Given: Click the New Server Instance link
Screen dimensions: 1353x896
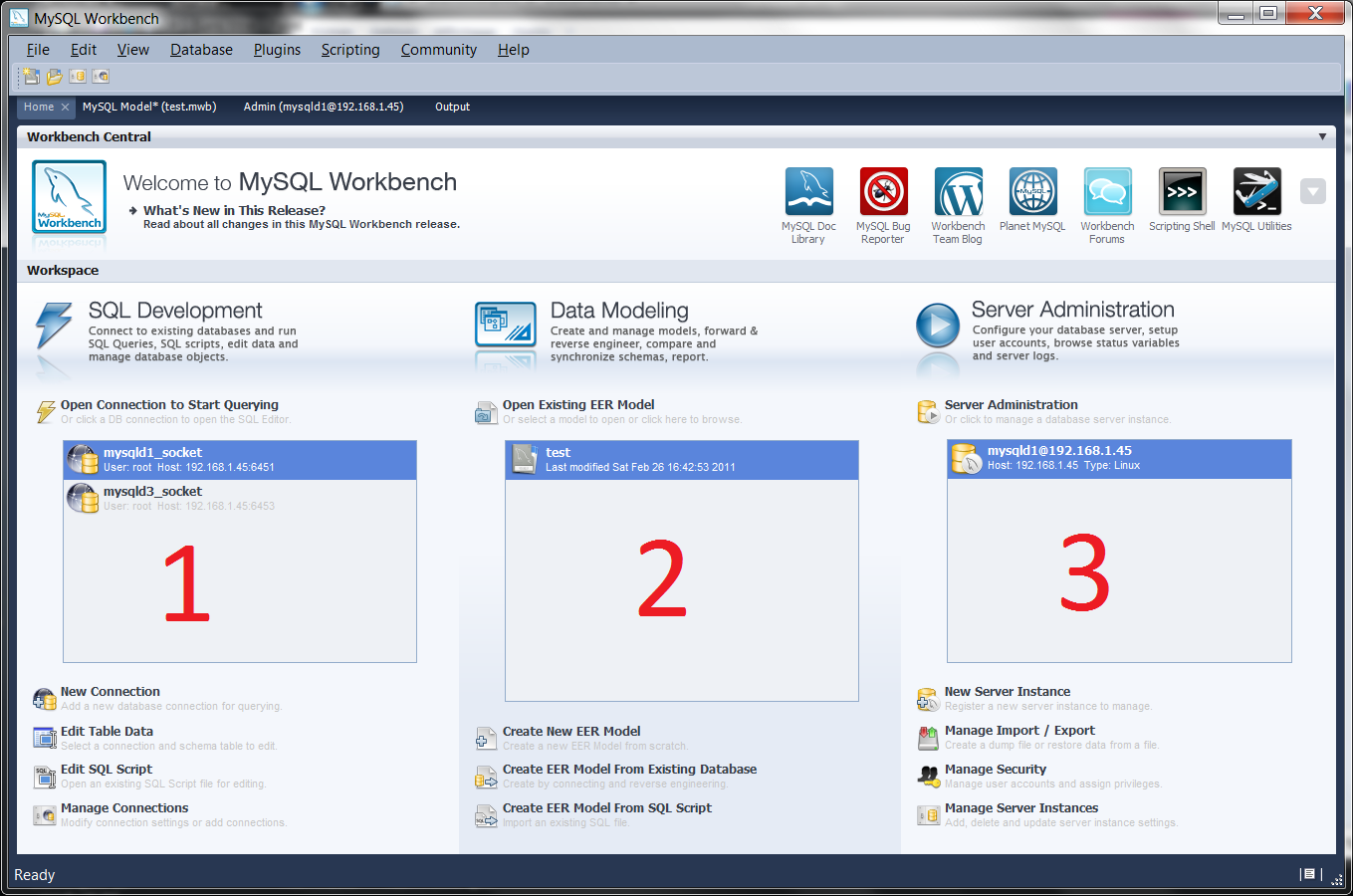Looking at the screenshot, I should click(1008, 692).
